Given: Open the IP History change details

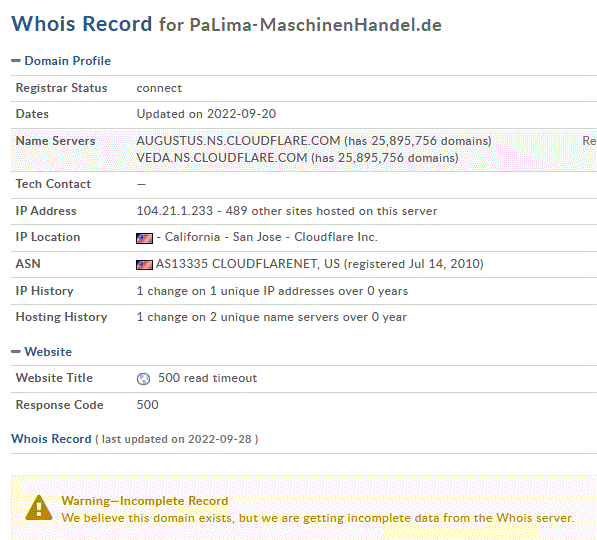Looking at the screenshot, I should (x=272, y=291).
